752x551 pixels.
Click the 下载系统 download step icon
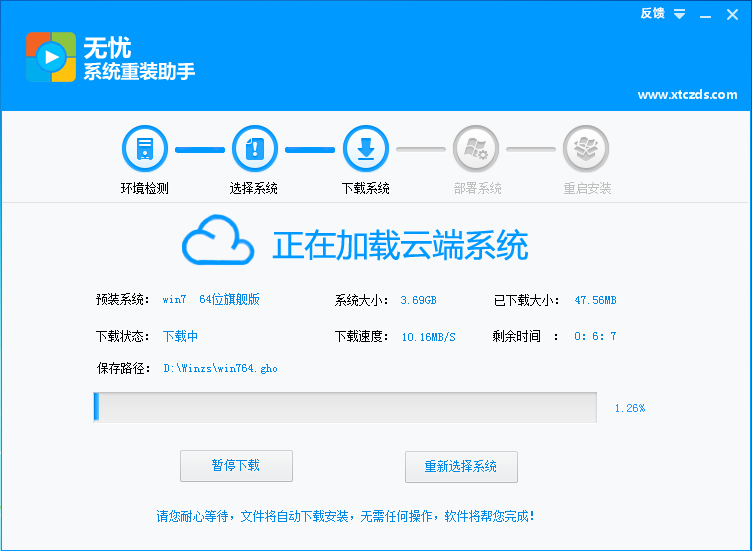tap(365, 150)
